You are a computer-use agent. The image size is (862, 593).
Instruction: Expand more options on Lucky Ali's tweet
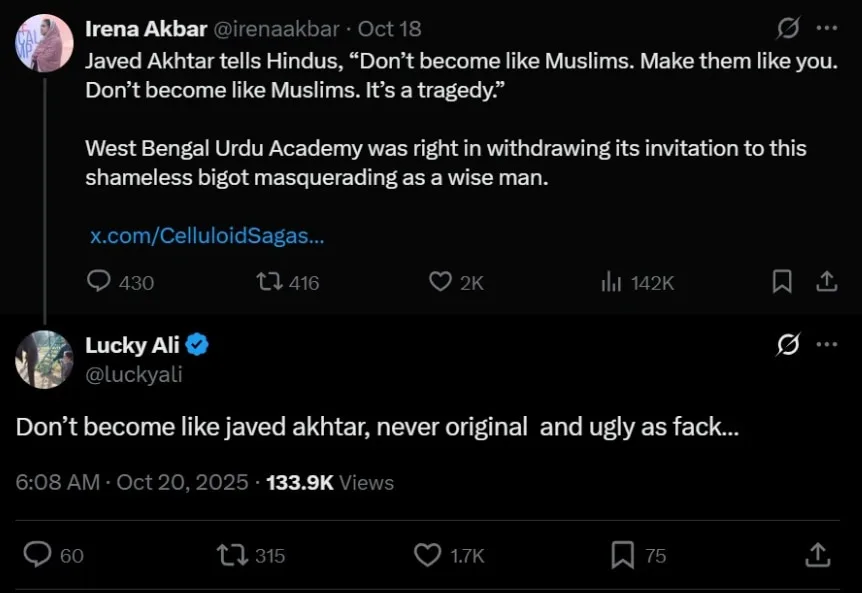tap(827, 345)
